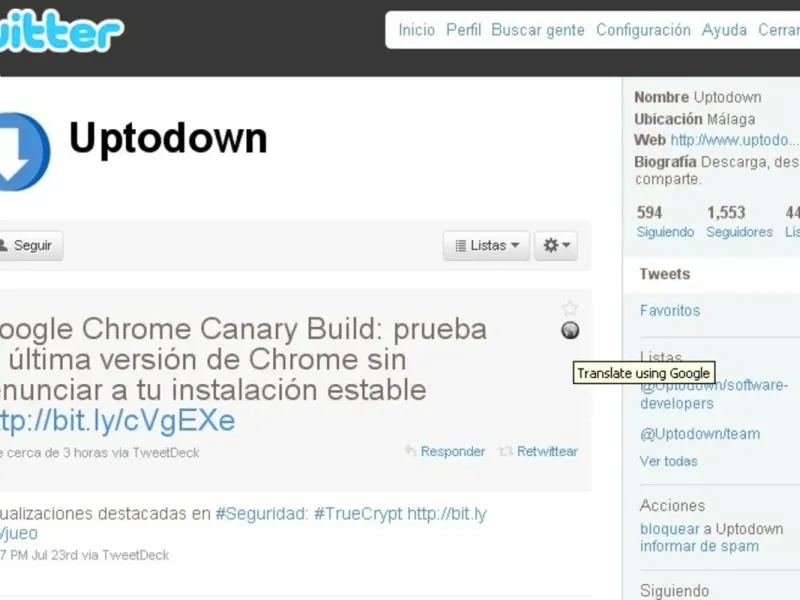Retweet the Chrome Canary tweet
The width and height of the screenshot is (800, 600).
(539, 452)
